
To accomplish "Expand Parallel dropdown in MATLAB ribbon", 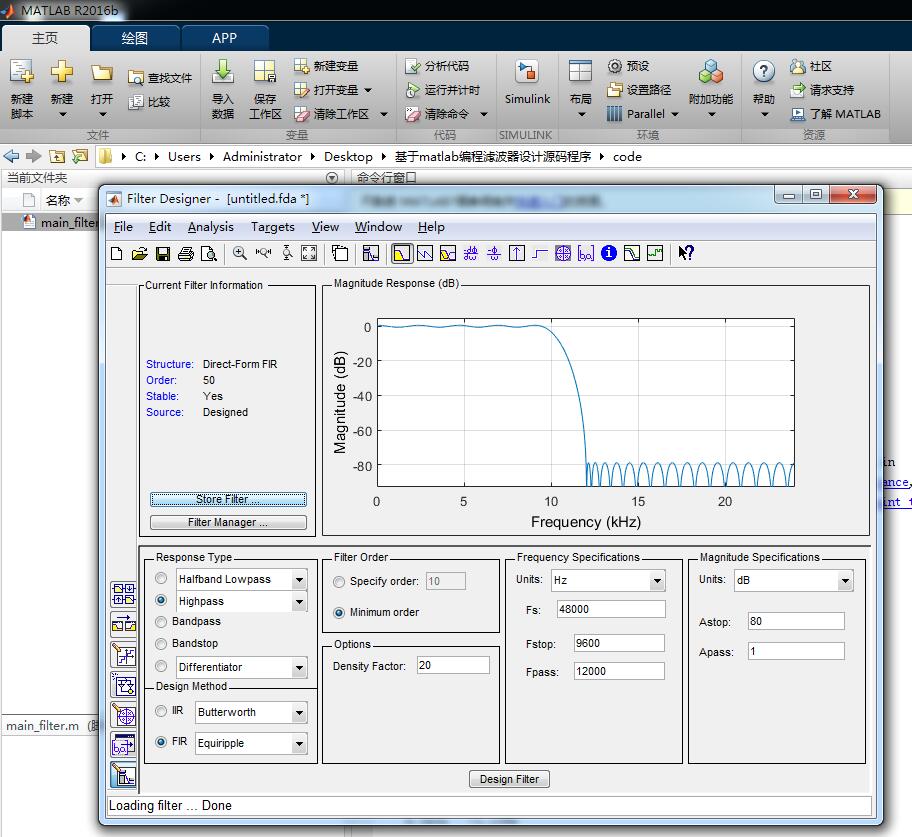I will [675, 114].
